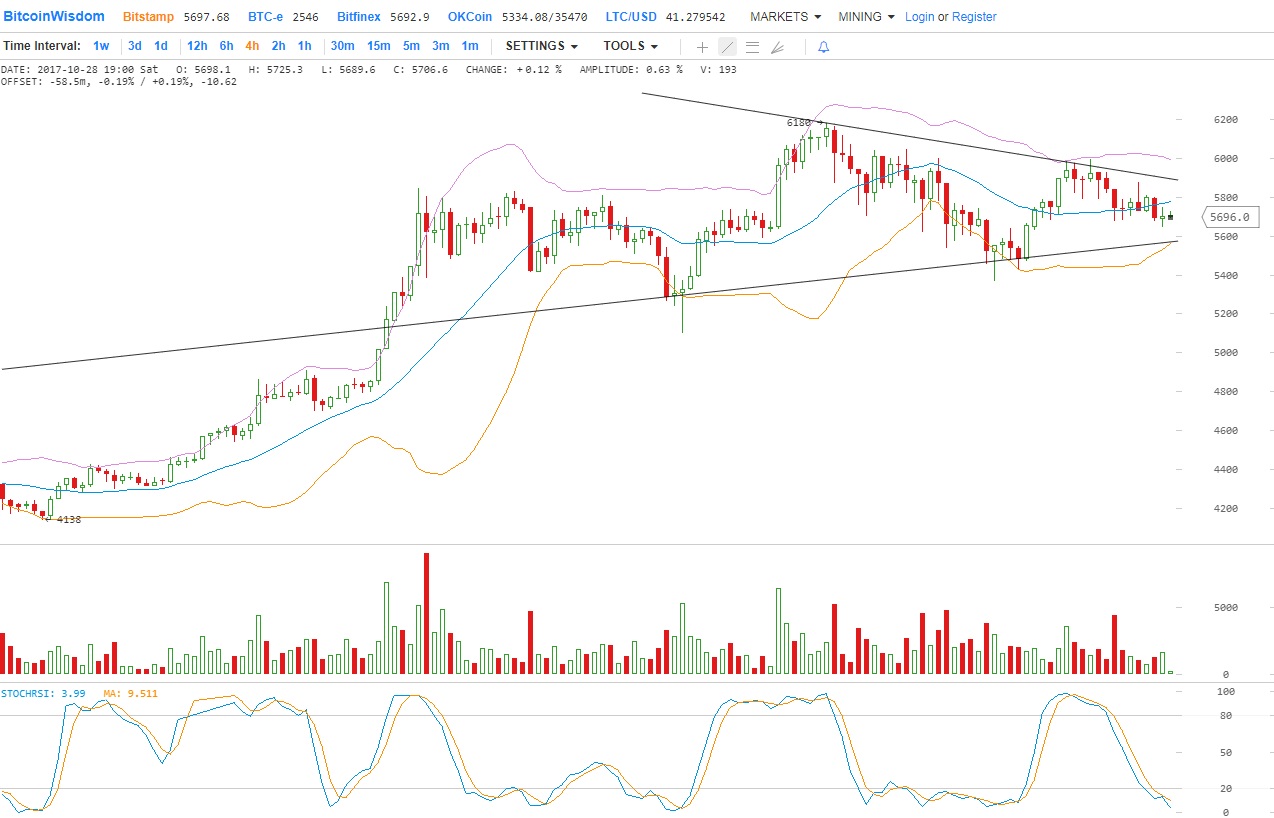This screenshot has width=1274, height=818.
Task: Open the TOOLS dropdown
Action: click(630, 46)
